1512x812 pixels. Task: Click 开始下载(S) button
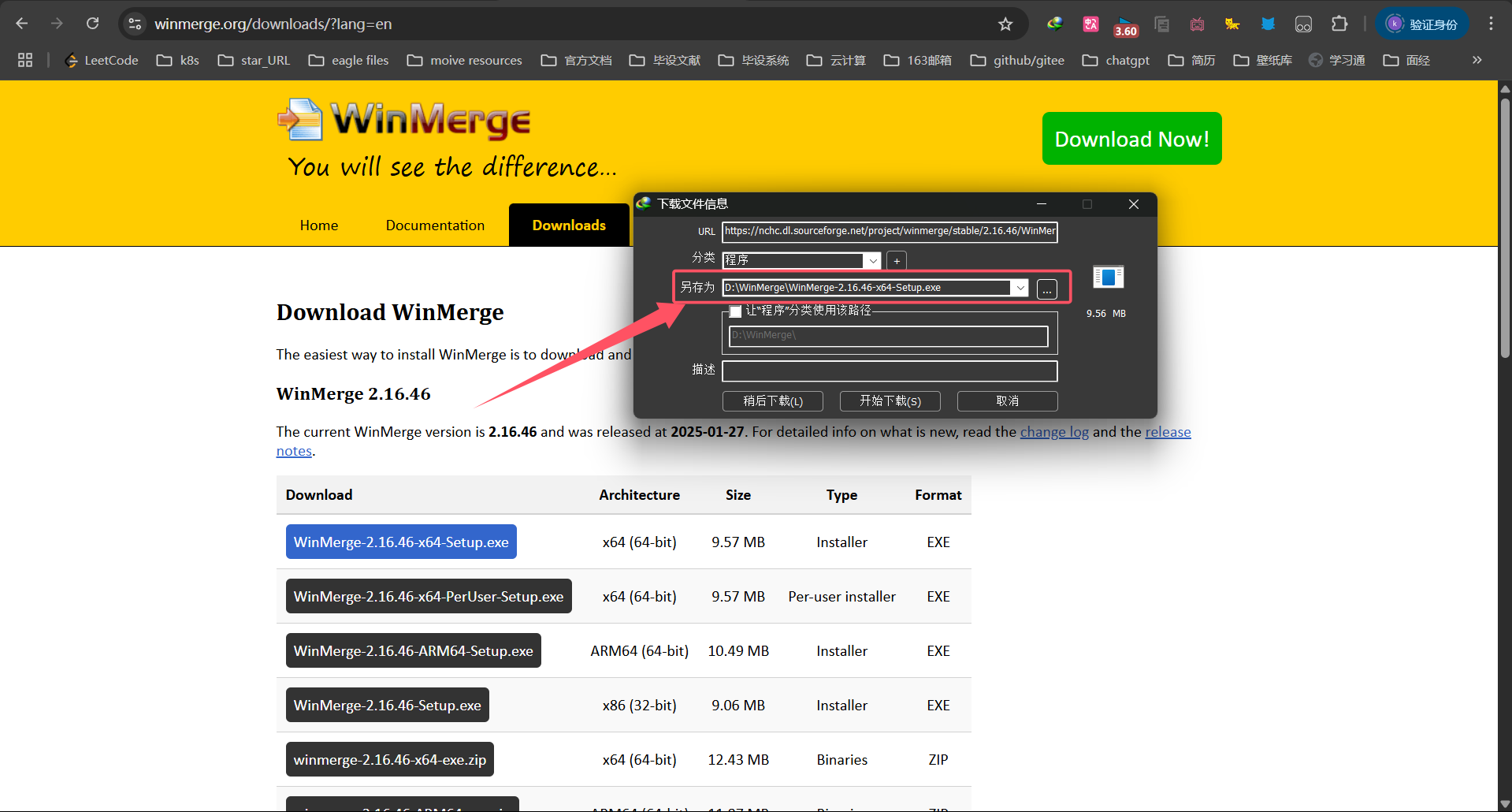pos(890,400)
